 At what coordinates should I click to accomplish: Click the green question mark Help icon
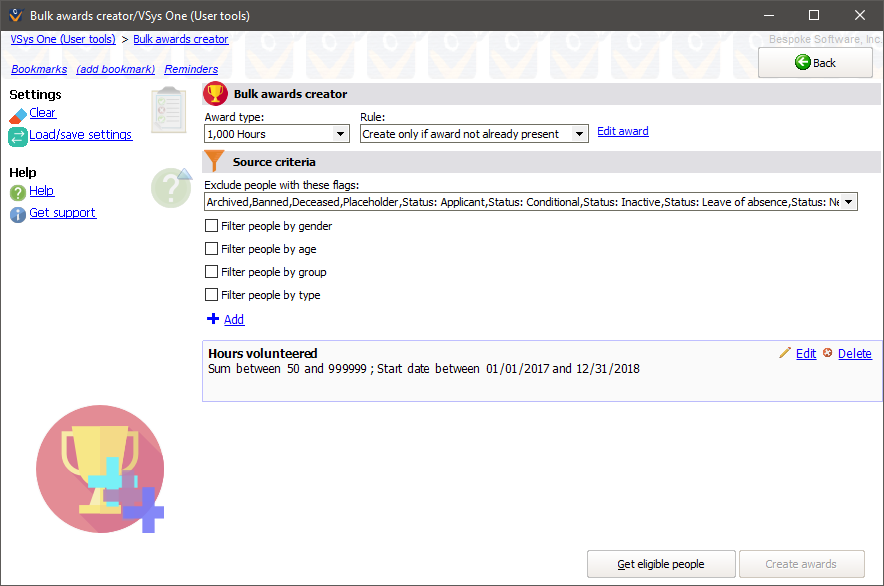[17, 192]
